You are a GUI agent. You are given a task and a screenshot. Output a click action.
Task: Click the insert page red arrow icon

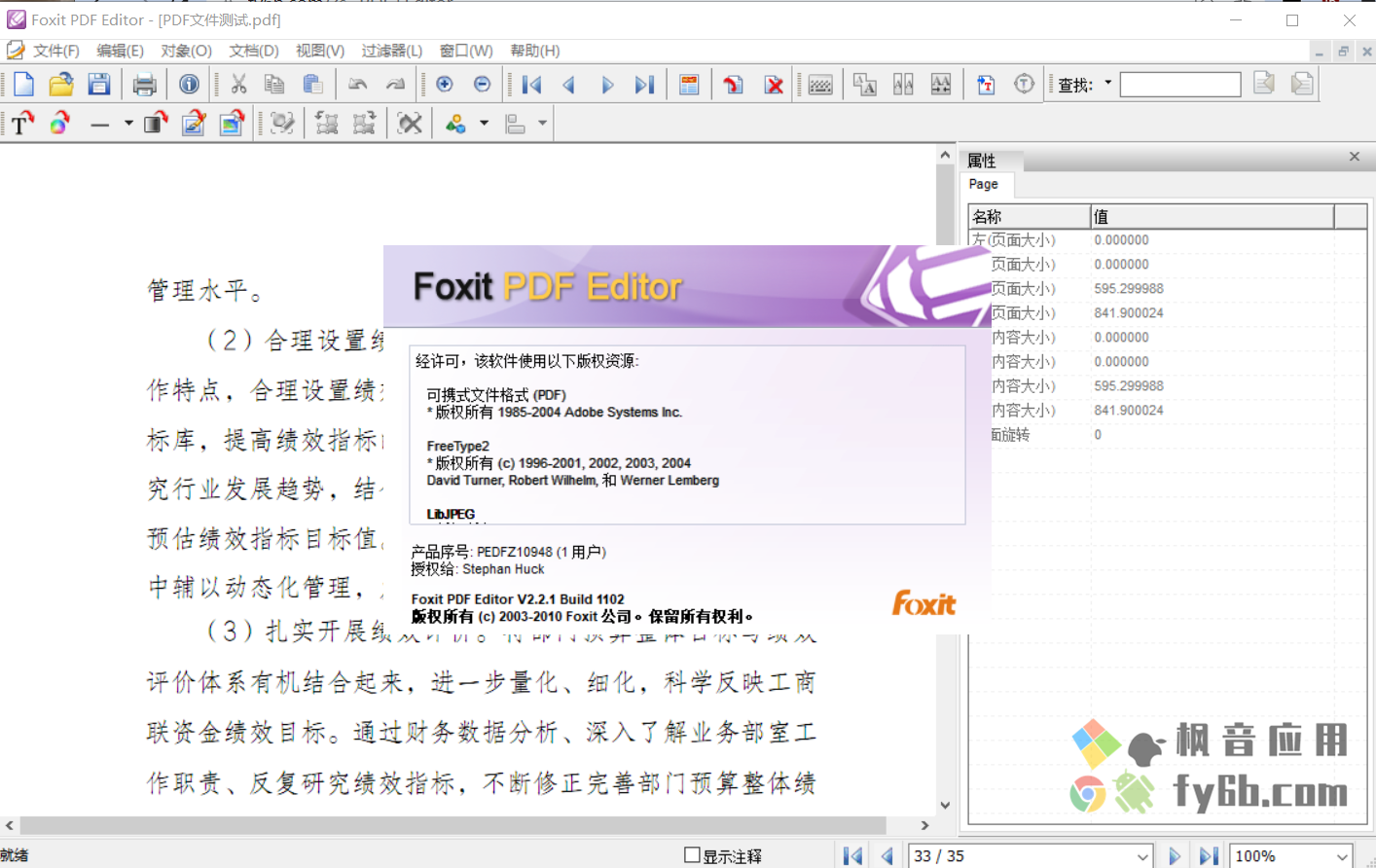point(734,85)
